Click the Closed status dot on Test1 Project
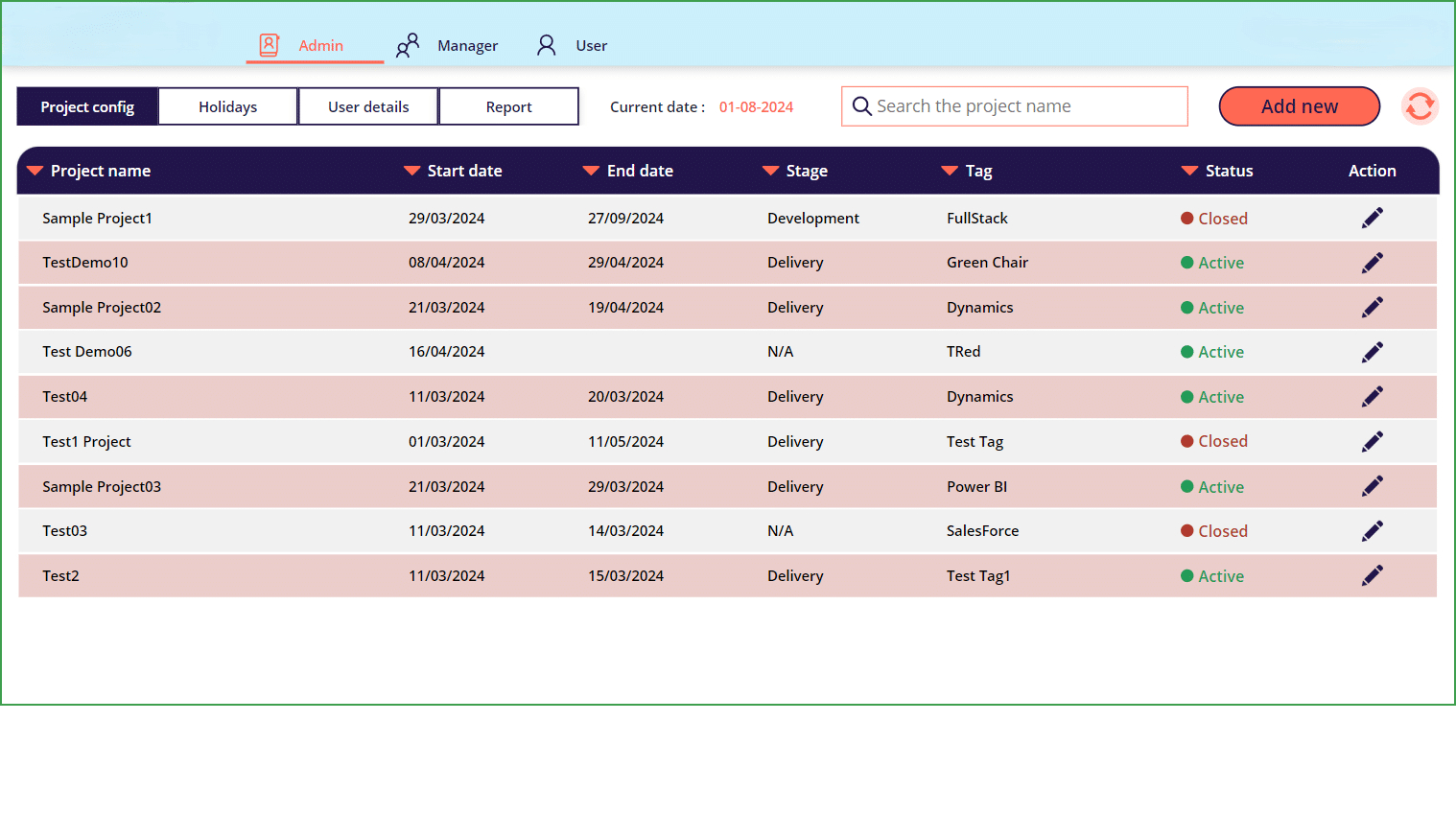 pos(1188,441)
